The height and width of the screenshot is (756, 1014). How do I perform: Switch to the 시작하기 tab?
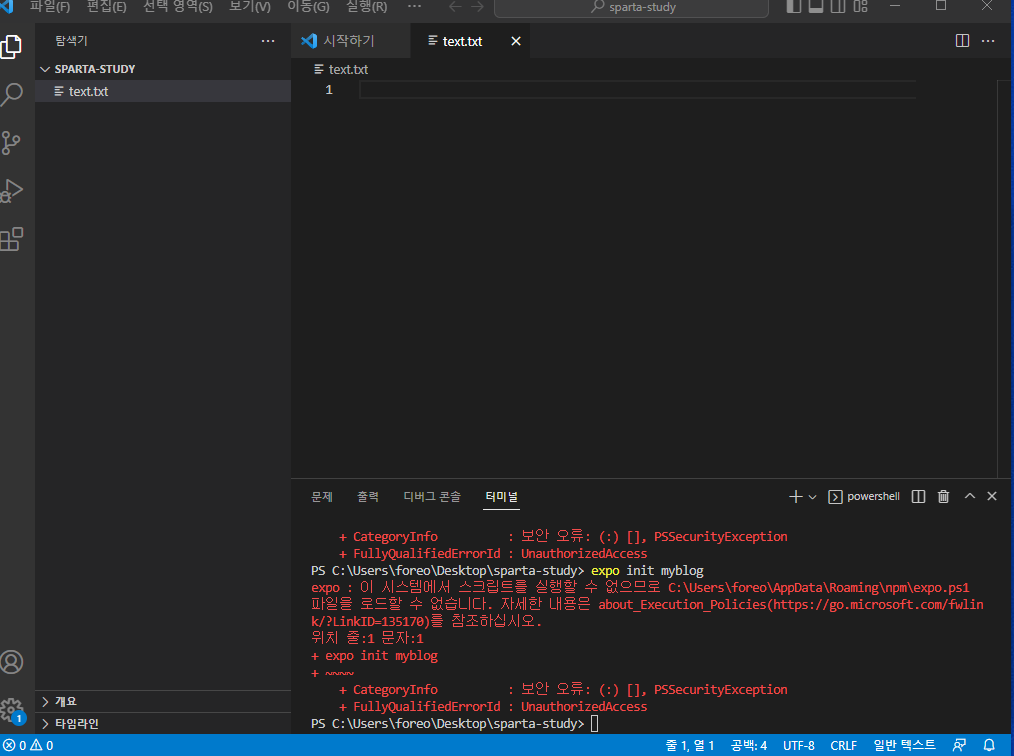click(350, 41)
